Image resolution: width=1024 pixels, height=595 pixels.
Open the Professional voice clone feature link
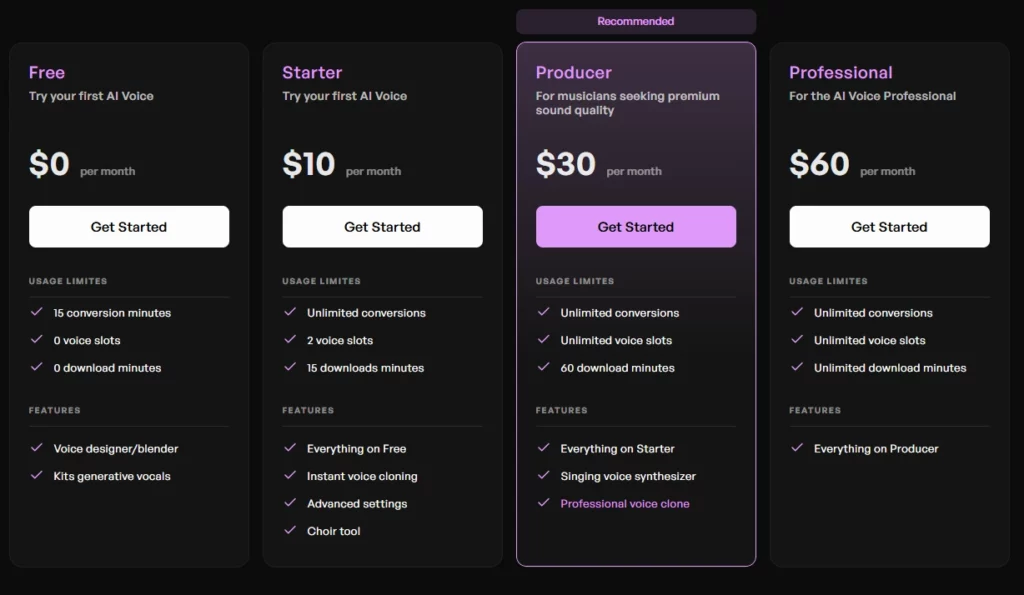click(625, 504)
